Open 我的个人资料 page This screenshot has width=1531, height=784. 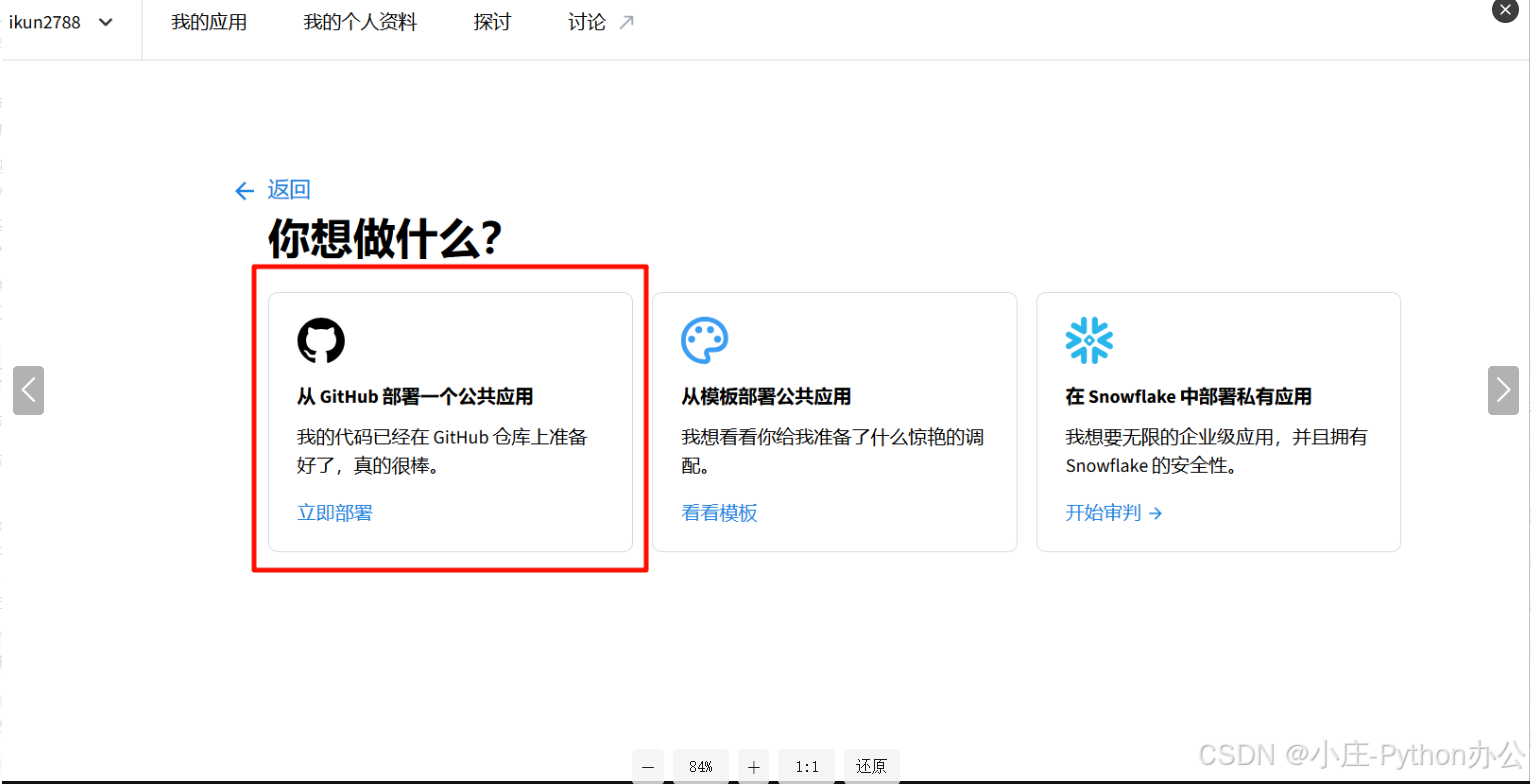coord(360,21)
